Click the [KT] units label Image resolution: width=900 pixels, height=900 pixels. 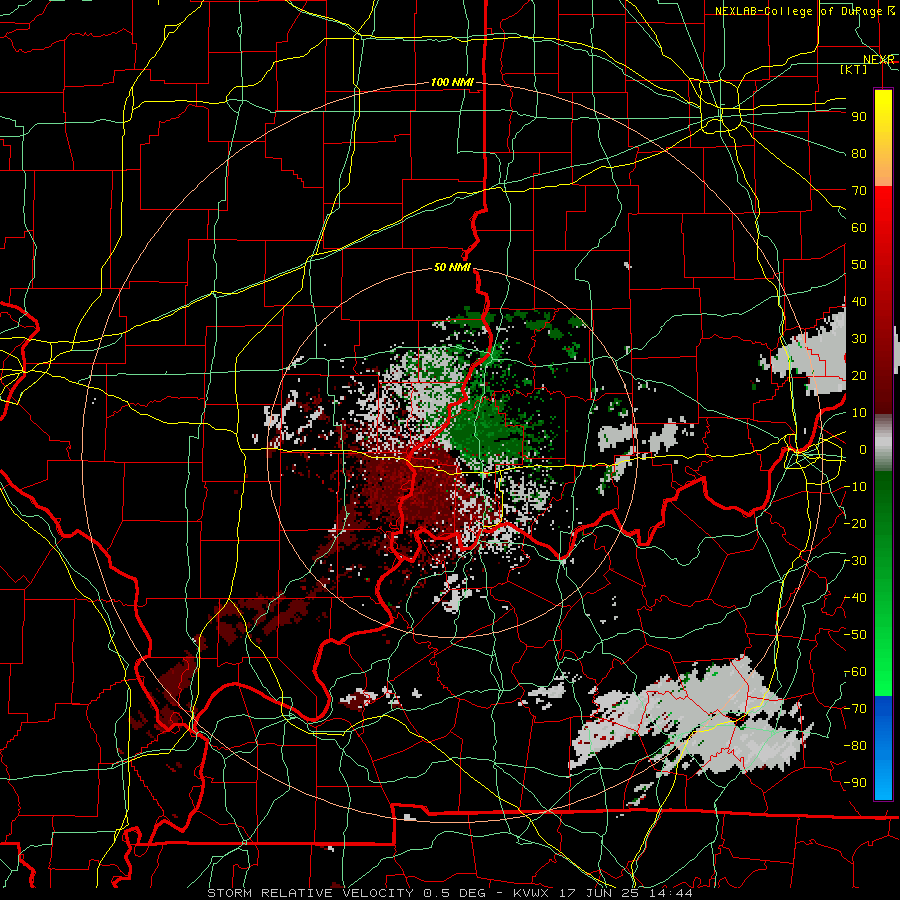coord(853,69)
